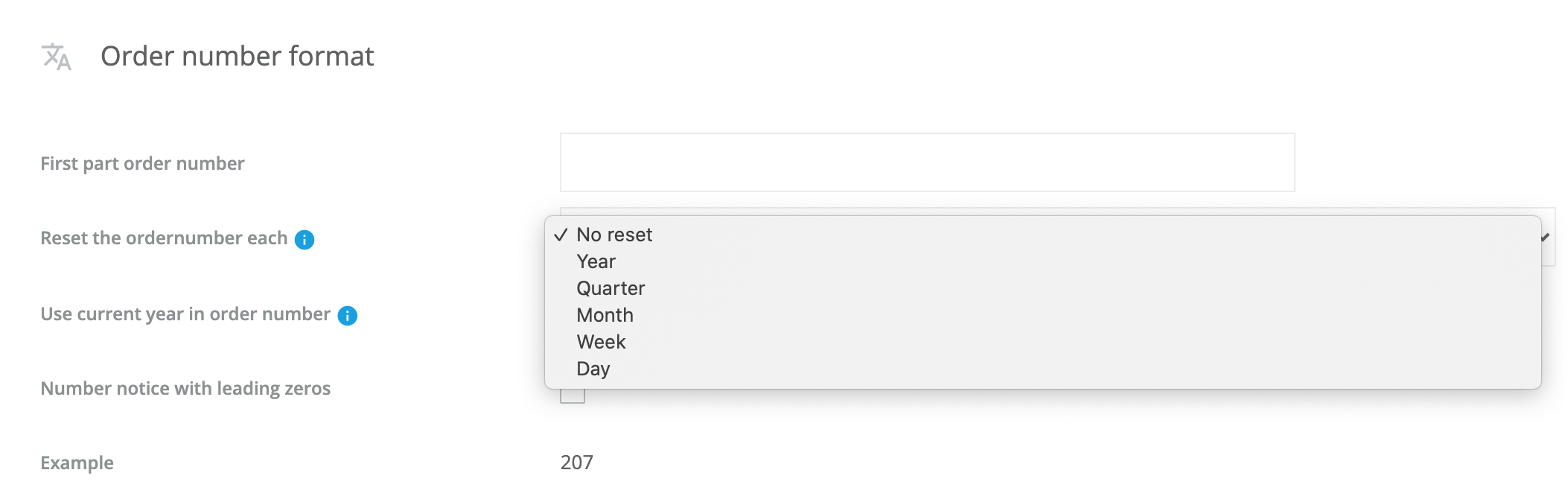Select the No reset option text
The height and width of the screenshot is (502, 1568).
(614, 235)
